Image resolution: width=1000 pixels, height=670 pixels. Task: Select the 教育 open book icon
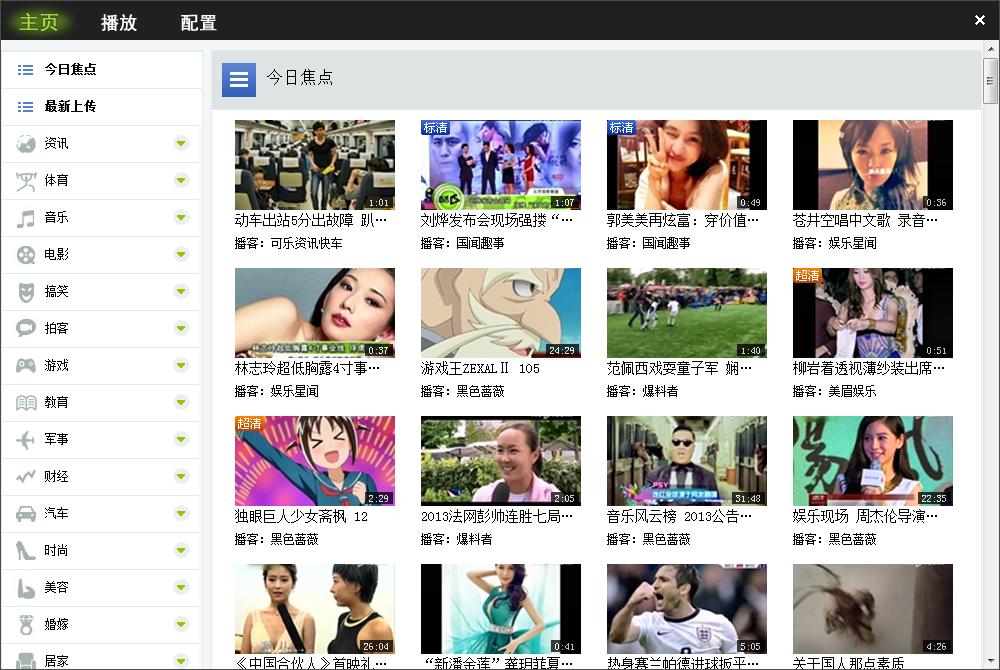coord(25,402)
